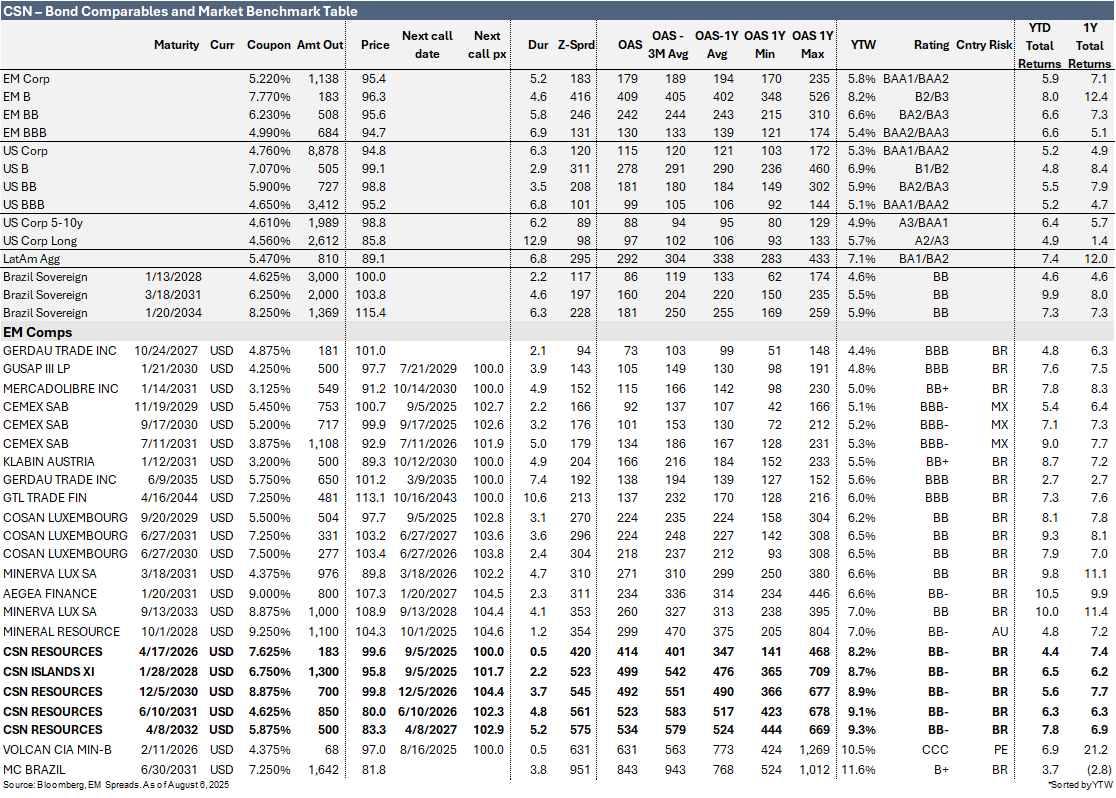Select the 'Next call date' column header

[x=427, y=44]
